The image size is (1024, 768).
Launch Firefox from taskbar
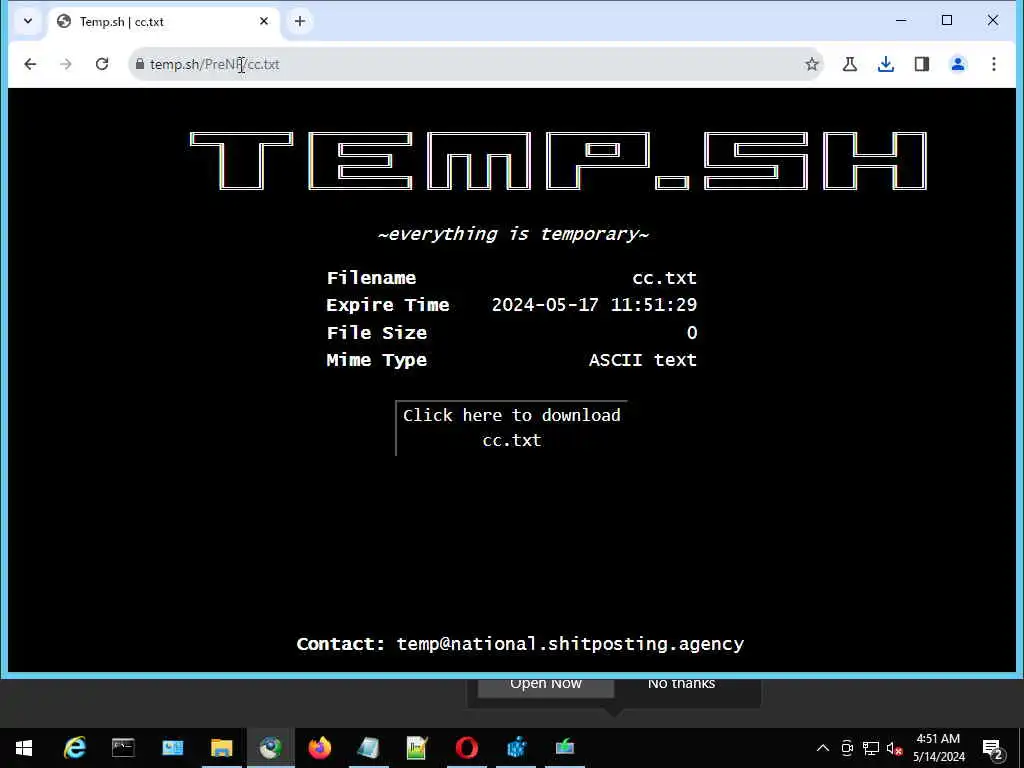click(319, 748)
